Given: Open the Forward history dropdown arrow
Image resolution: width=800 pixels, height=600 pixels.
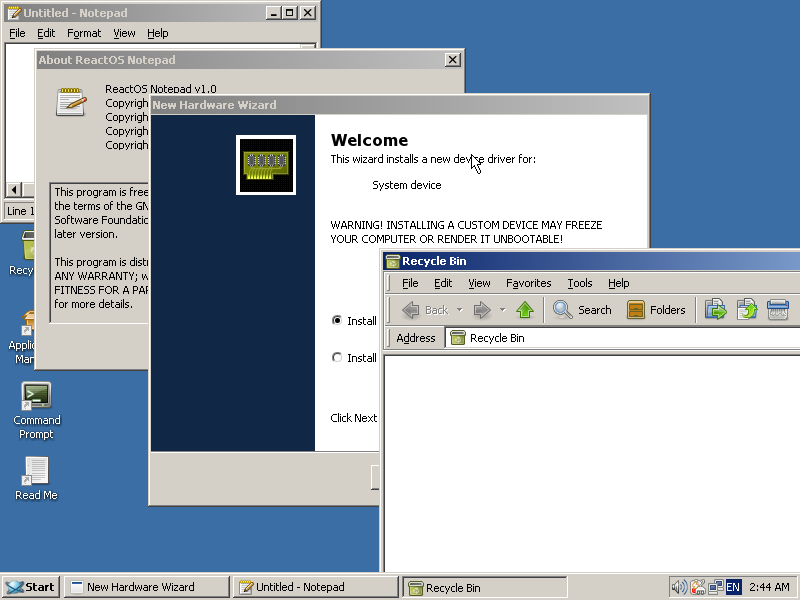Looking at the screenshot, I should [x=502, y=310].
